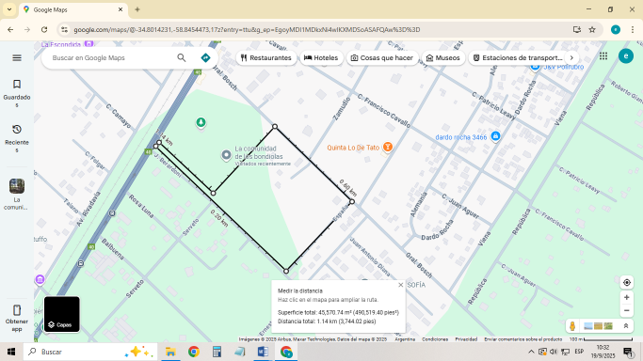
Task: Open Street View pegman control
Action: point(572,326)
